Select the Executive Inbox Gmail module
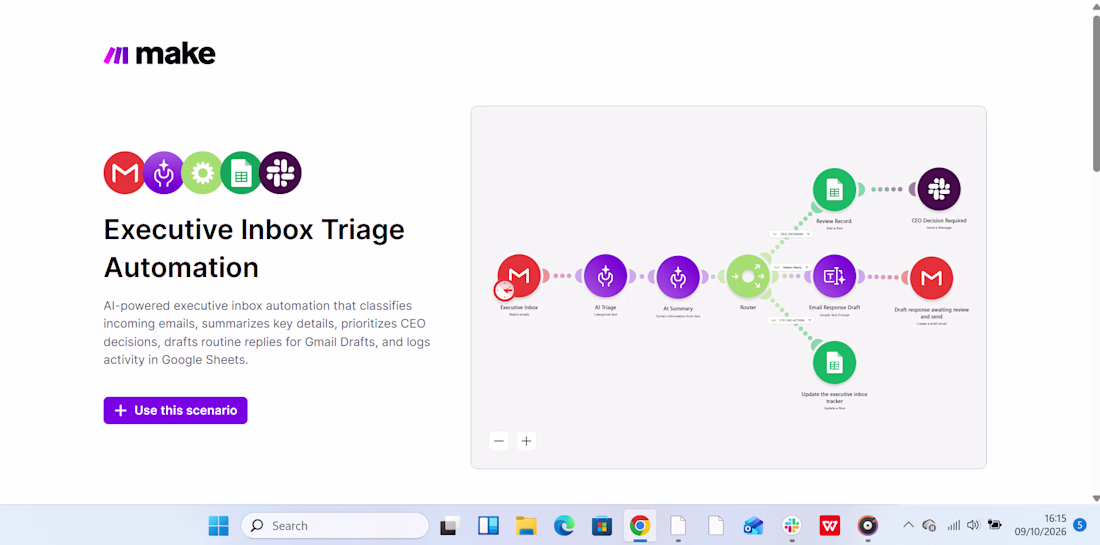 (x=519, y=276)
